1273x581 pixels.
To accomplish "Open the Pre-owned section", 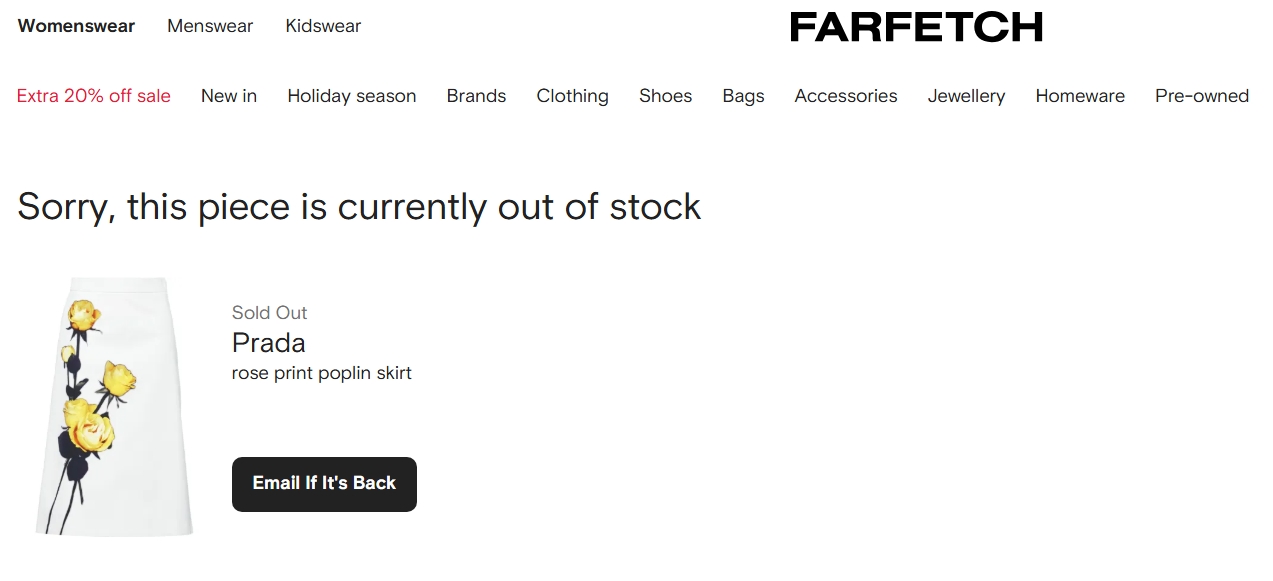I will pos(1201,96).
